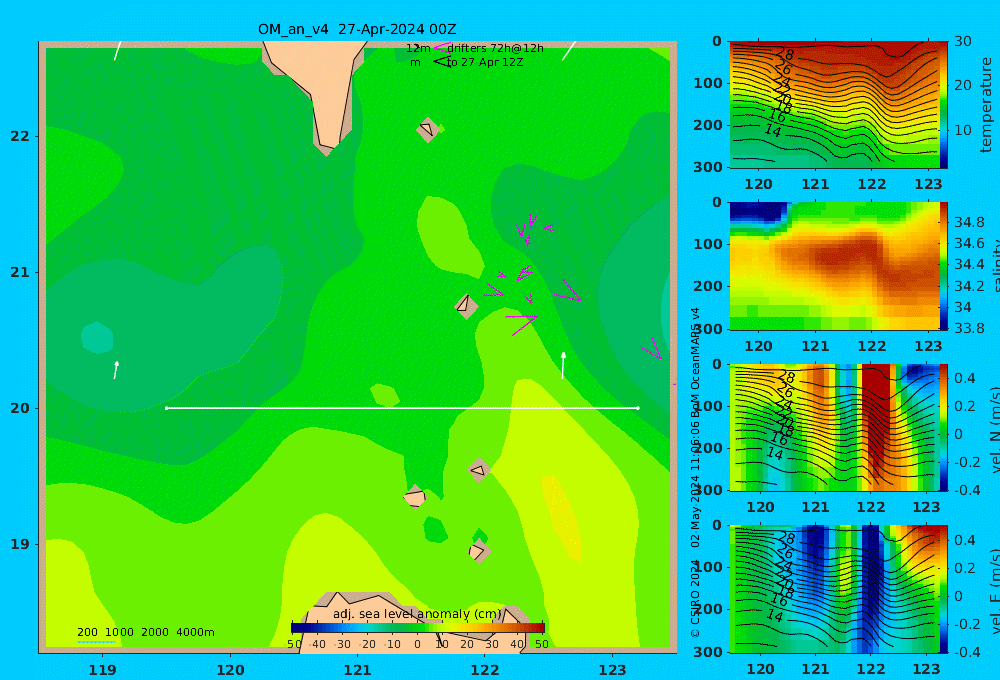Click the magenta drifter arrow near 122.65E 20.85N
1000x680 pixels.
point(567,291)
